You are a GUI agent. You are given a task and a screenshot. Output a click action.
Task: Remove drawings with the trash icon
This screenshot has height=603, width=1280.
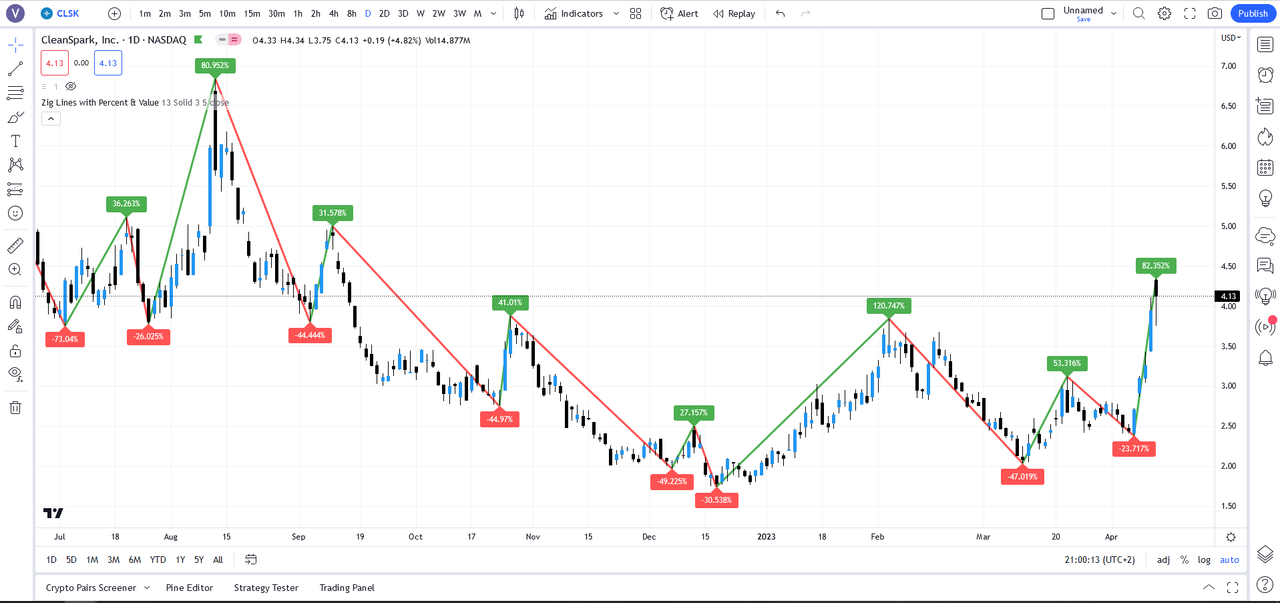tap(15, 407)
